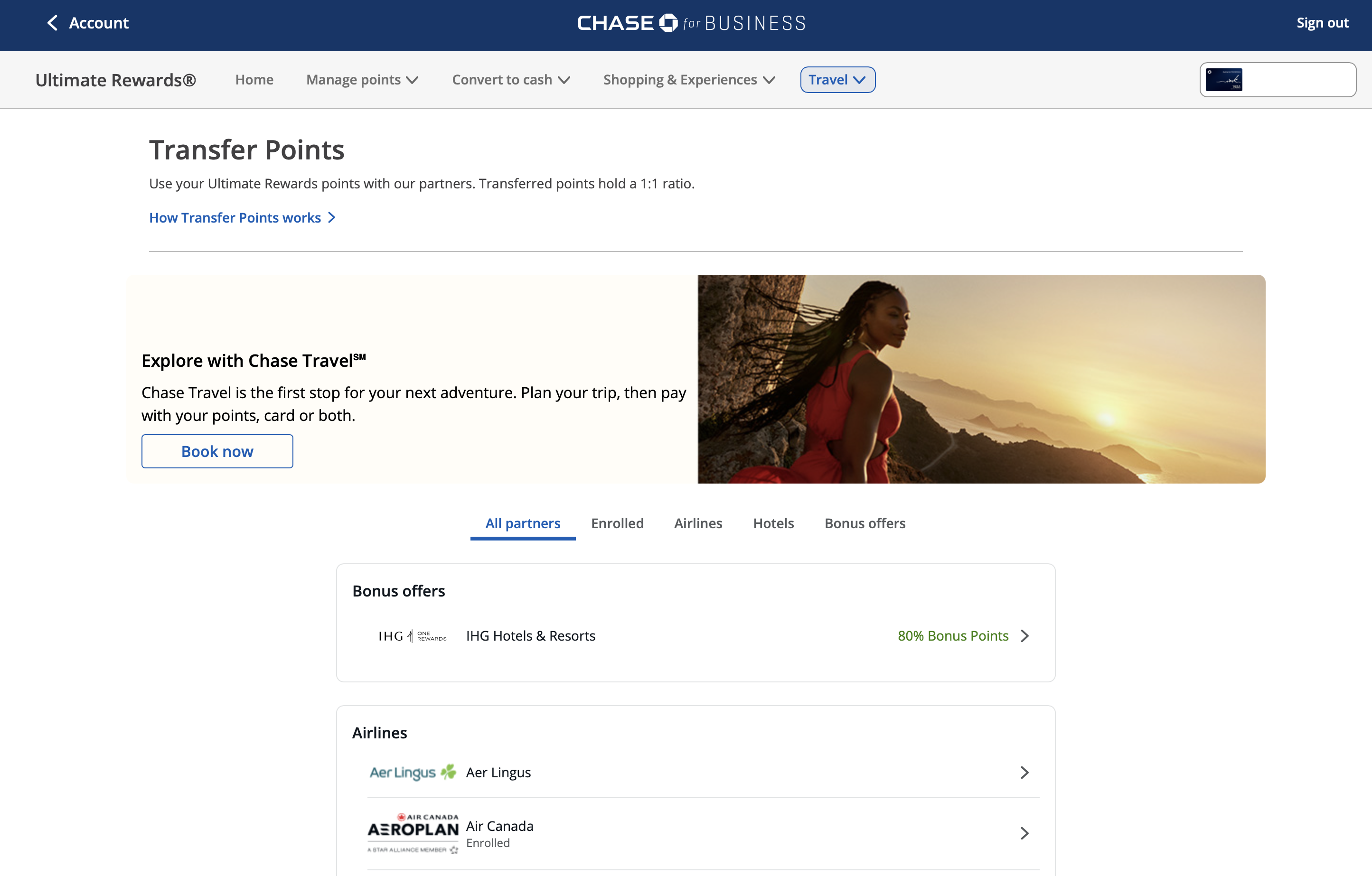Screen dimensions: 1372x876
Task: Open the IHG One Rewards logo
Action: (x=413, y=635)
